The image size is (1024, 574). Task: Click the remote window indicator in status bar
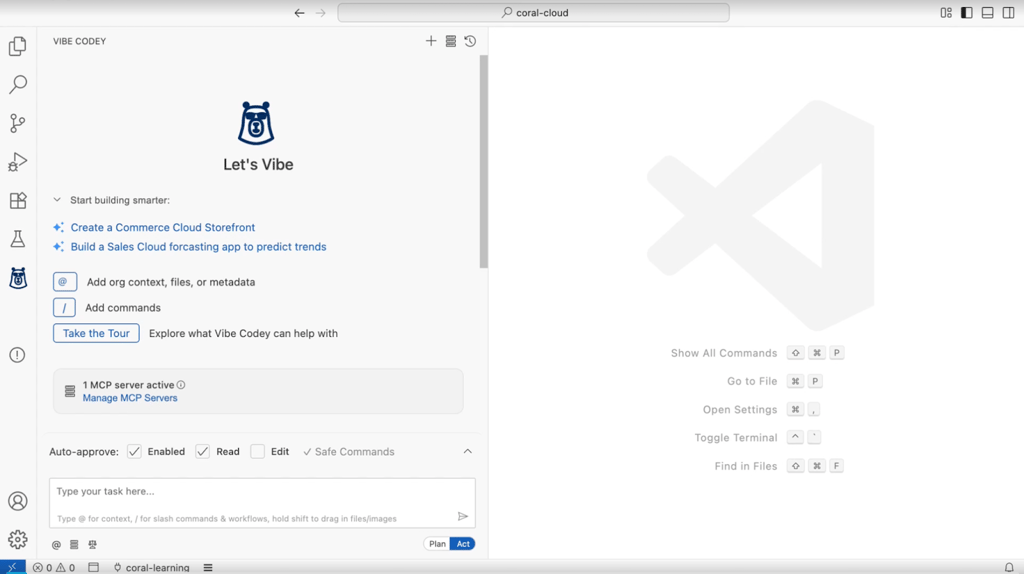point(12,567)
